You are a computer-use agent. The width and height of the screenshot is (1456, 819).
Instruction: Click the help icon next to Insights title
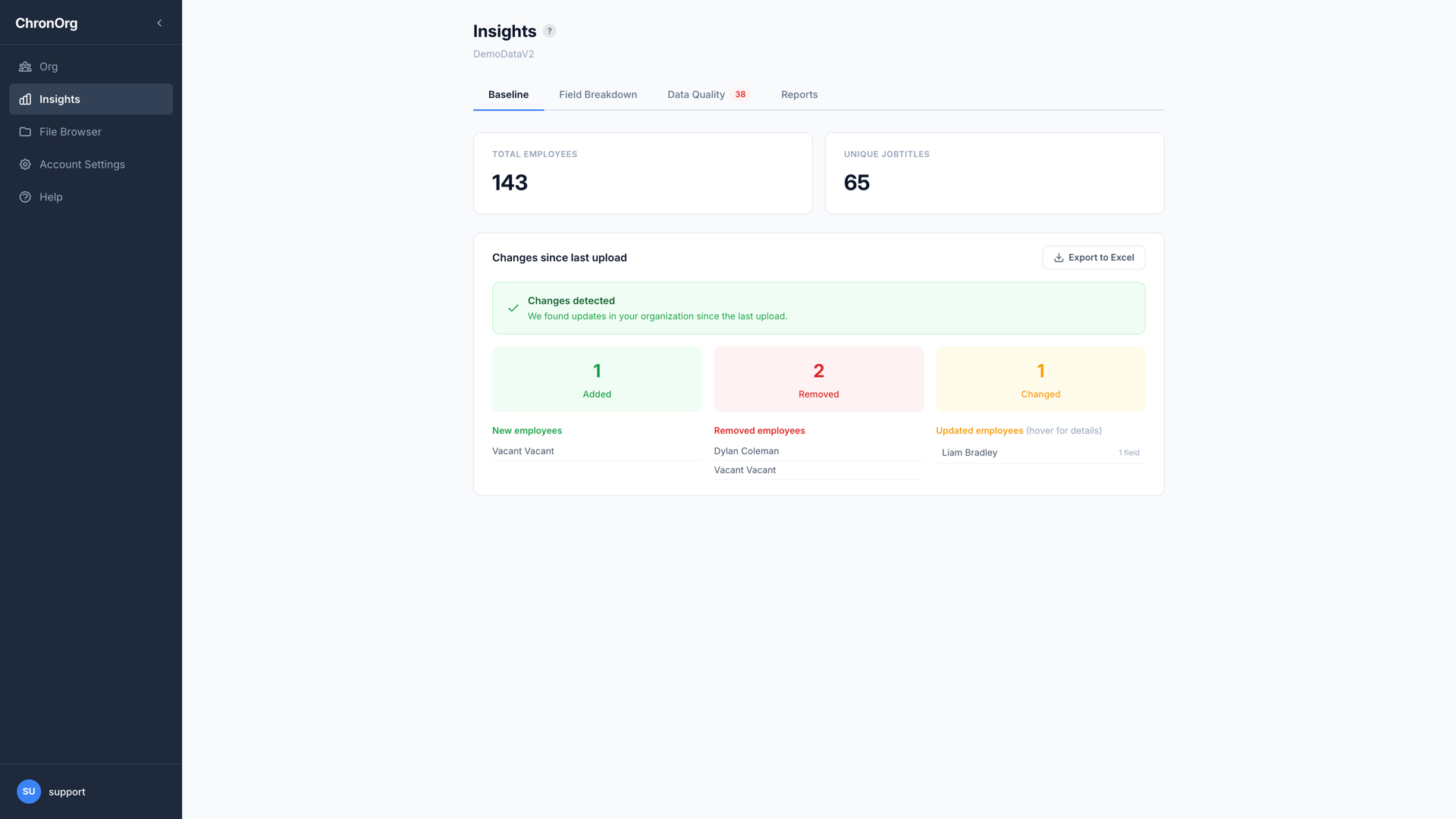tap(550, 31)
